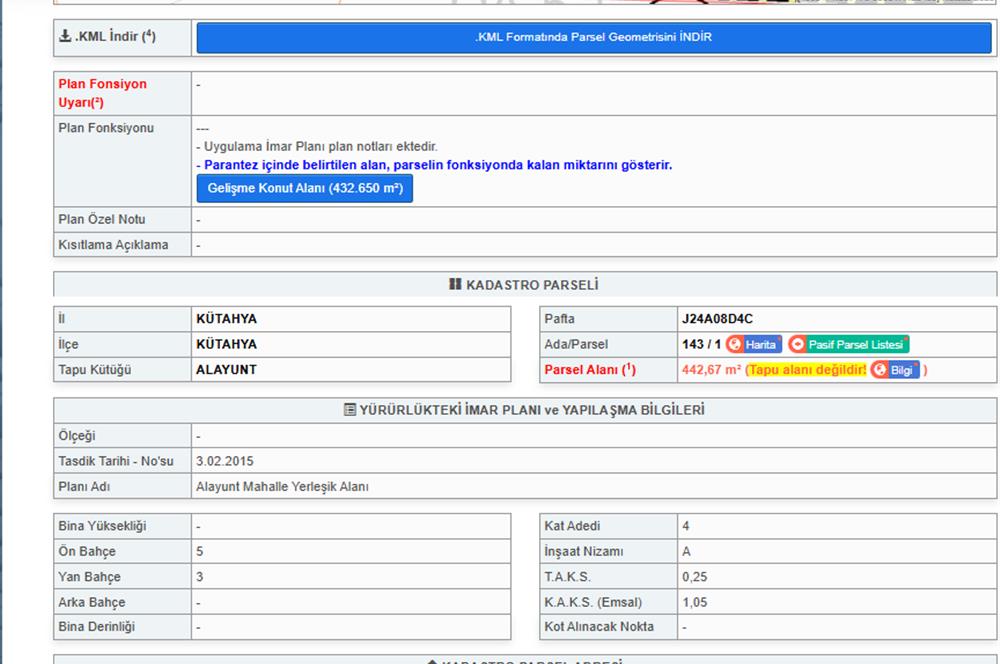The image size is (1000, 664).
Task: Select the Kat Adedi value 4
Action: [686, 526]
